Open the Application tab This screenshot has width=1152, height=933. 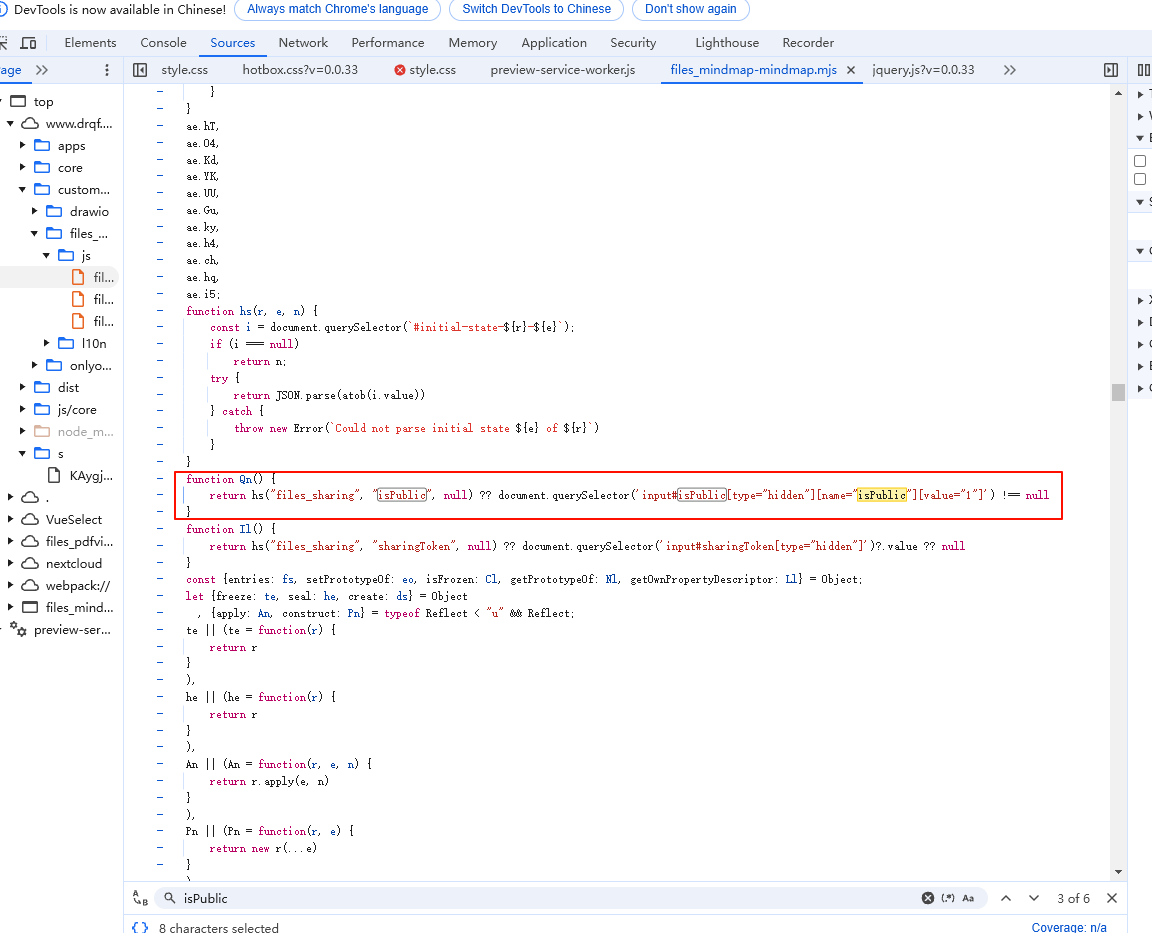554,43
